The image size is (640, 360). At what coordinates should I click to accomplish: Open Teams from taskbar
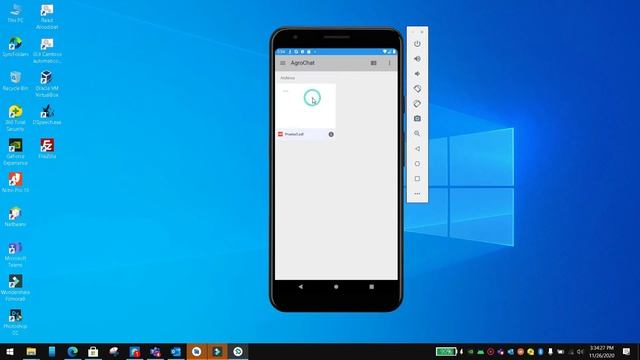click(x=155, y=351)
